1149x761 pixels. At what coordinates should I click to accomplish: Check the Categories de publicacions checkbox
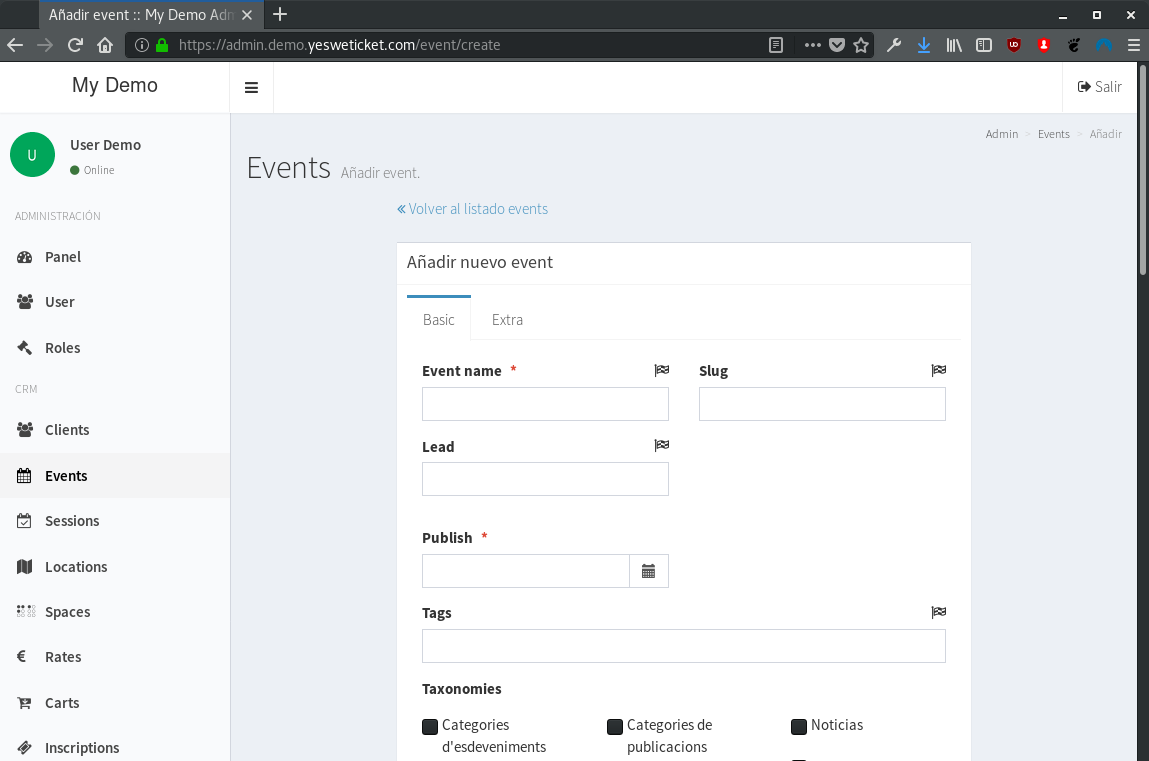(x=615, y=726)
